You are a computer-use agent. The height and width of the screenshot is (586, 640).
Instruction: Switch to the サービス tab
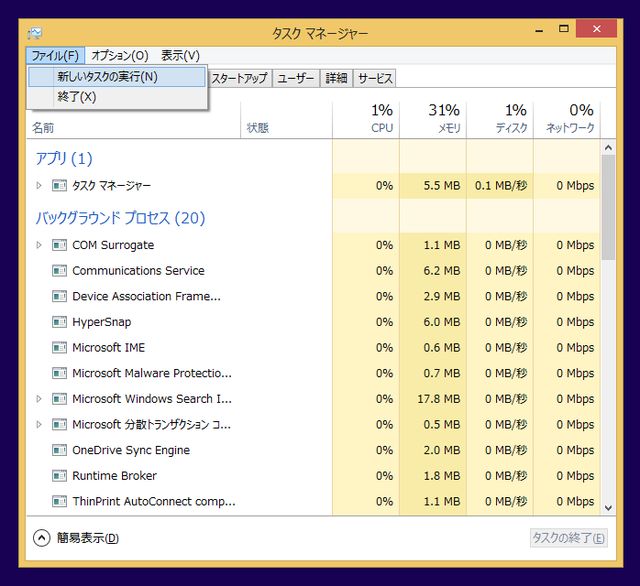click(375, 78)
